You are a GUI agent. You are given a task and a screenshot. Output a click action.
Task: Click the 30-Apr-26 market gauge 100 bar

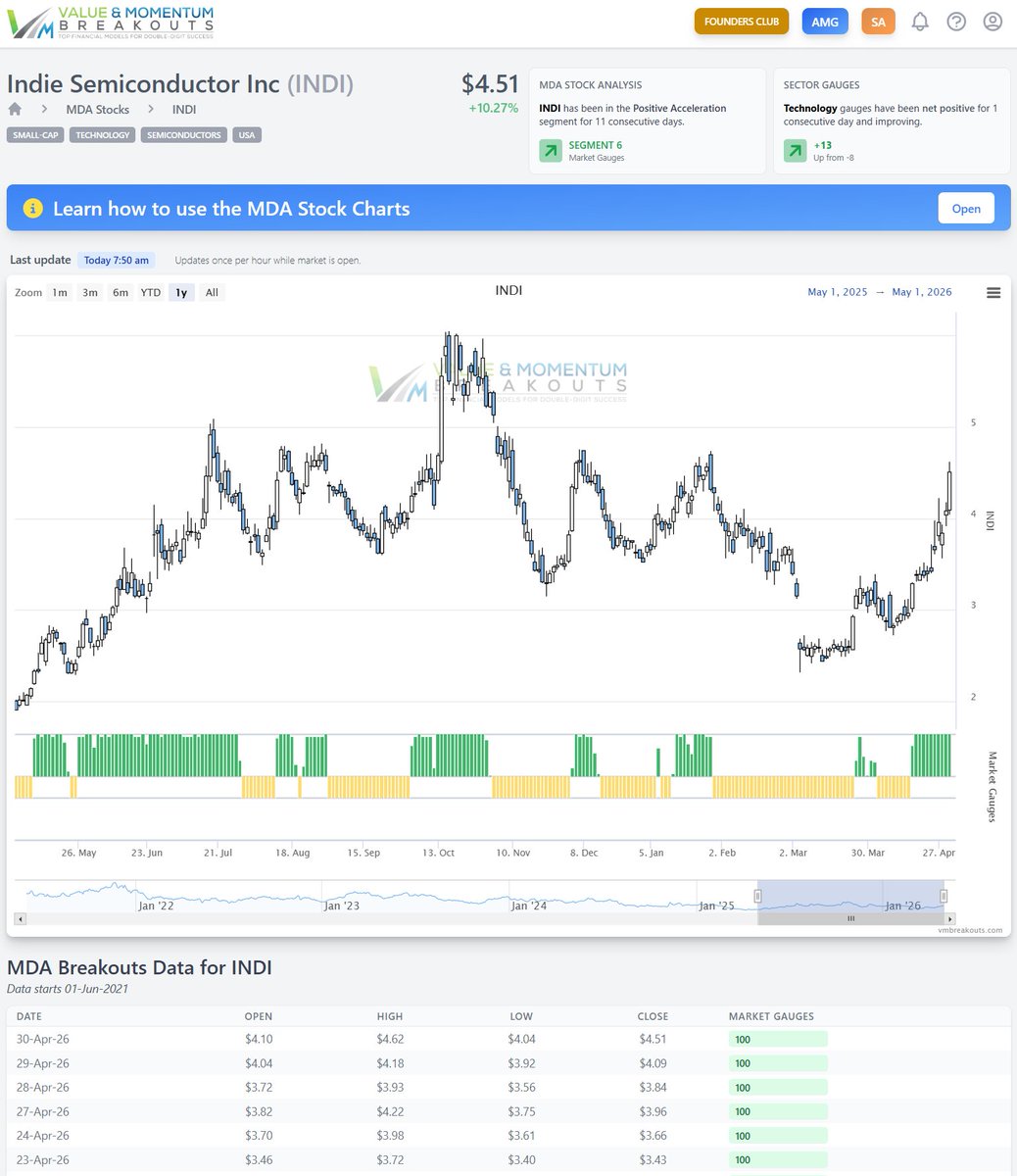[x=778, y=1040]
